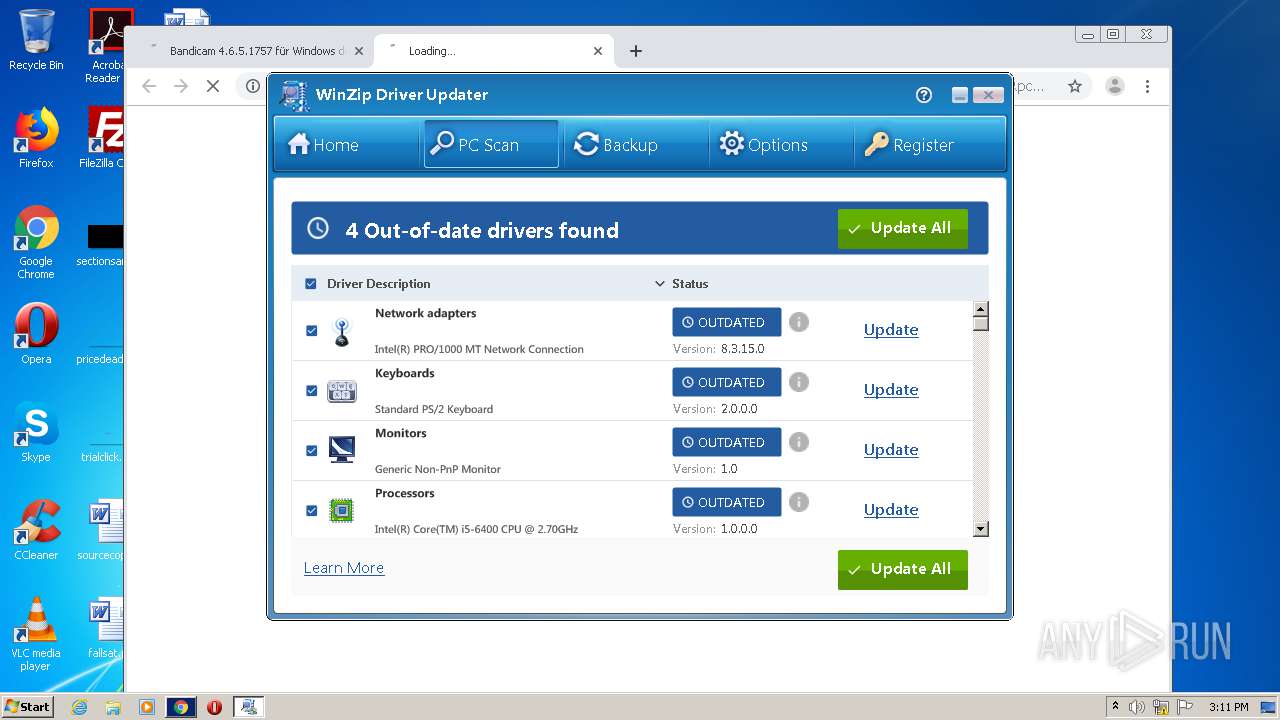Open the Chrome three-dot menu
The height and width of the screenshot is (720, 1280).
1148,87
